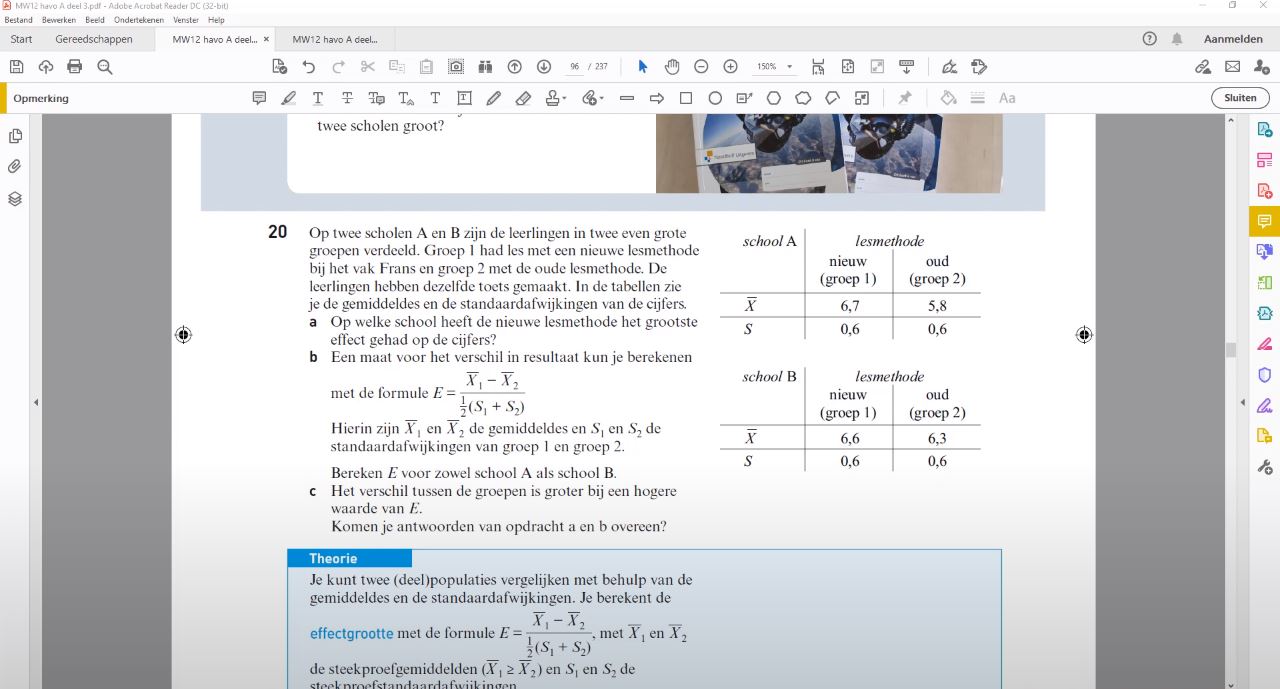1280x689 pixels.
Task: Select the arrow selection tool
Action: (643, 67)
